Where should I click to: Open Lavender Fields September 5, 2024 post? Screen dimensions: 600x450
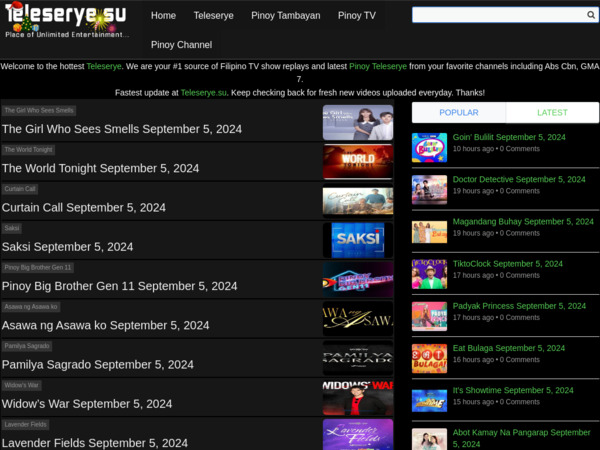95,443
